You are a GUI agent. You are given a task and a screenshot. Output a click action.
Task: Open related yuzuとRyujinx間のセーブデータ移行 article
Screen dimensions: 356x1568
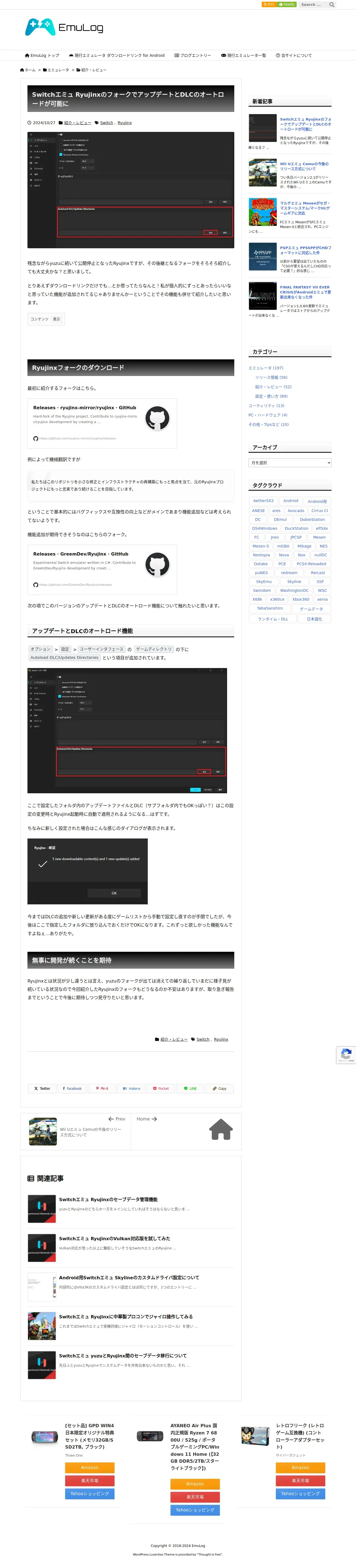coord(123,1355)
